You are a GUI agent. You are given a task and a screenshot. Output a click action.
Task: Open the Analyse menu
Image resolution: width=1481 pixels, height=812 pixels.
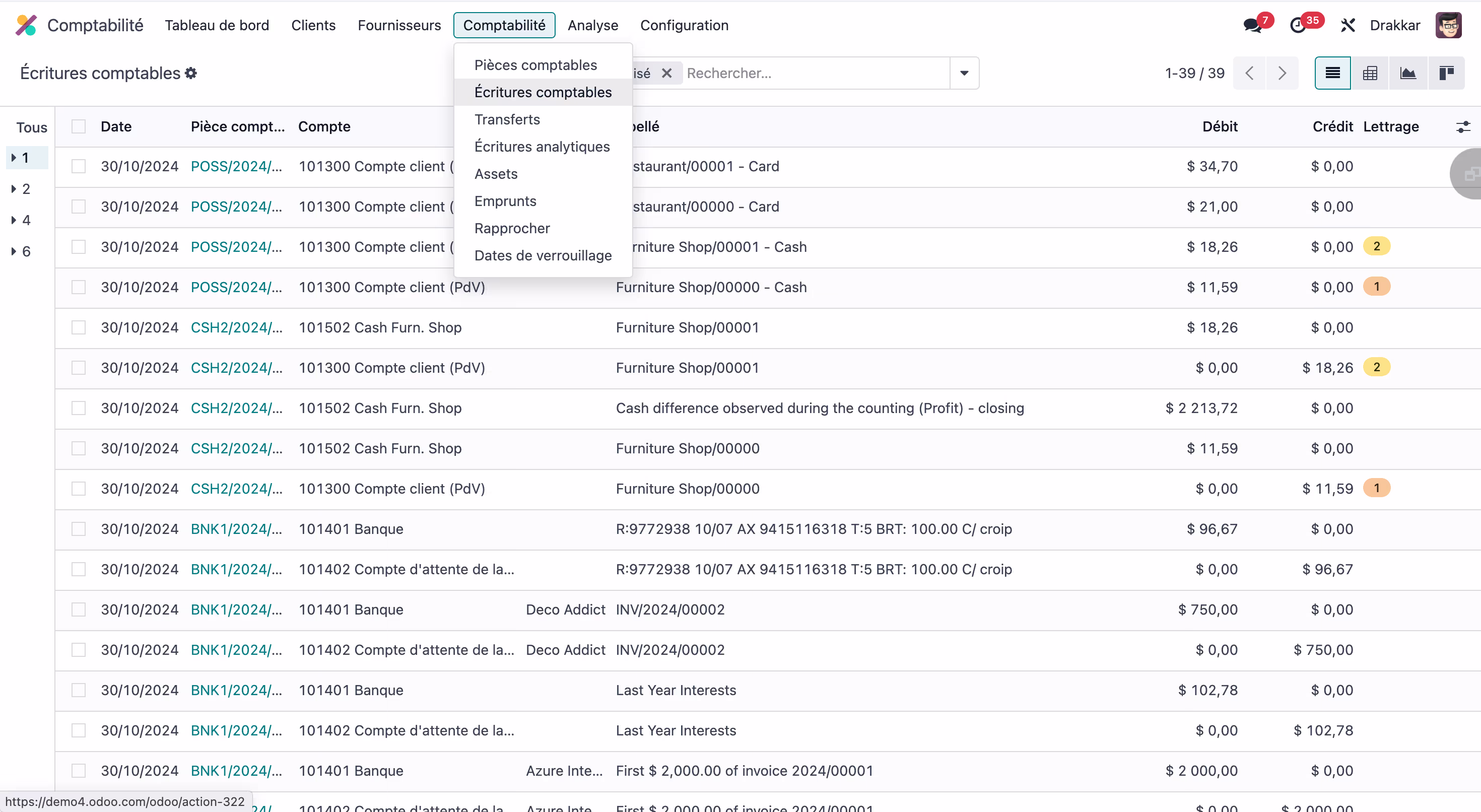tap(593, 25)
